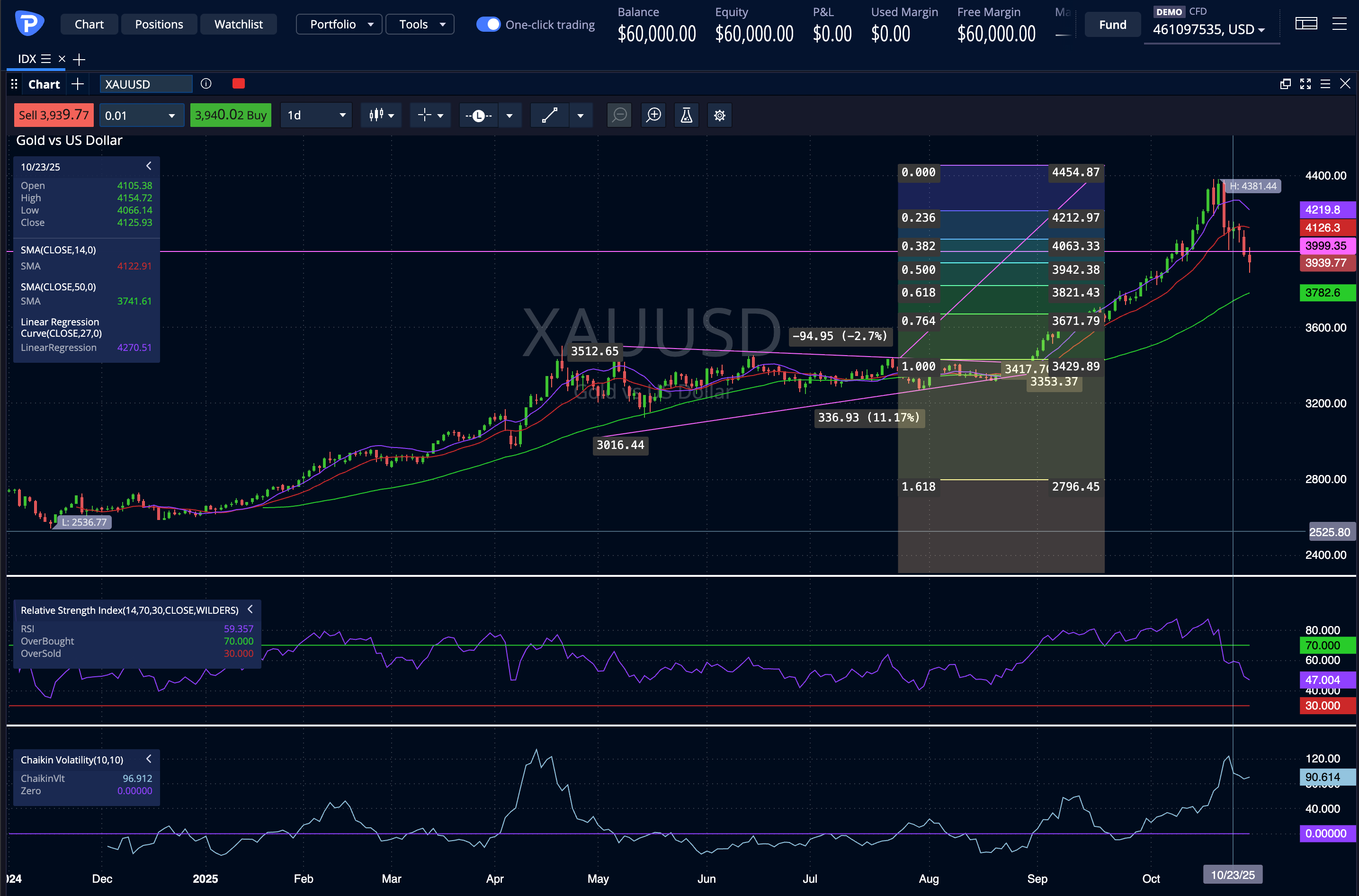Viewport: 1359px width, 896px height.
Task: Open the 1d timeframe dropdown
Action: (316, 116)
